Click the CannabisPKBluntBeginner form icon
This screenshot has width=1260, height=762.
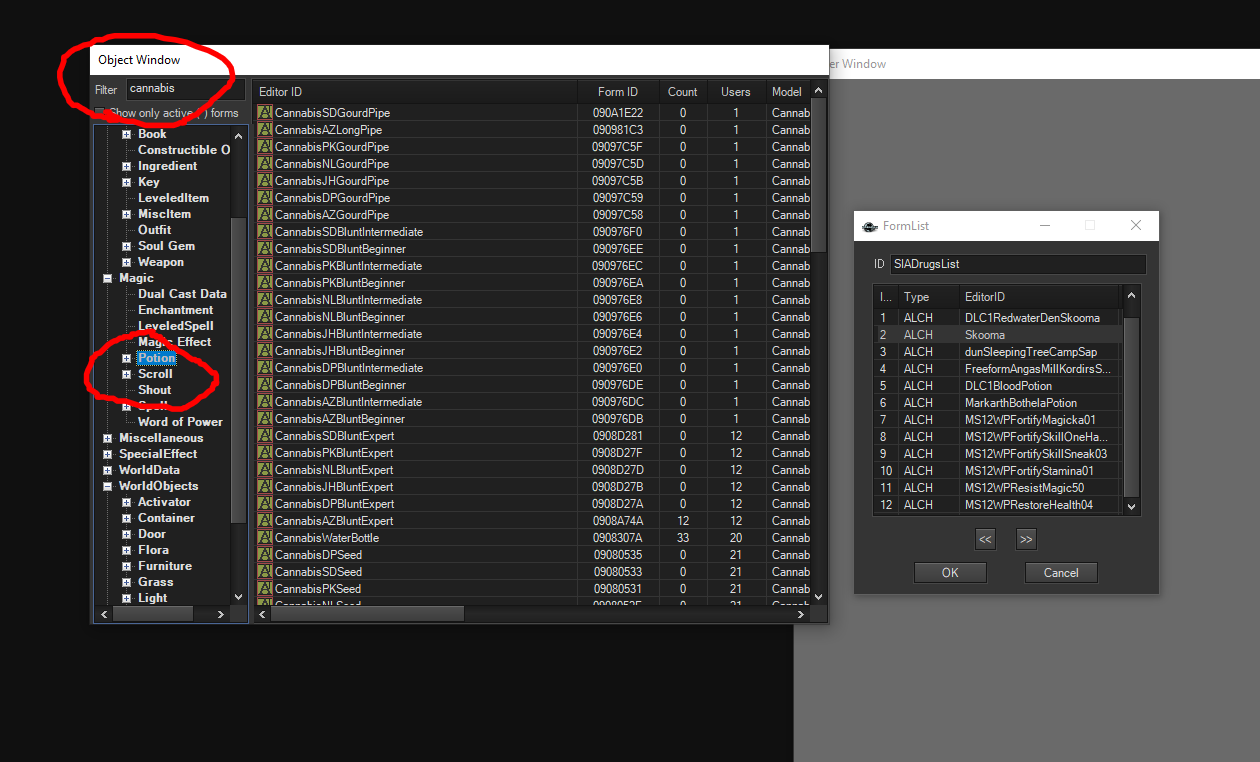[265, 283]
